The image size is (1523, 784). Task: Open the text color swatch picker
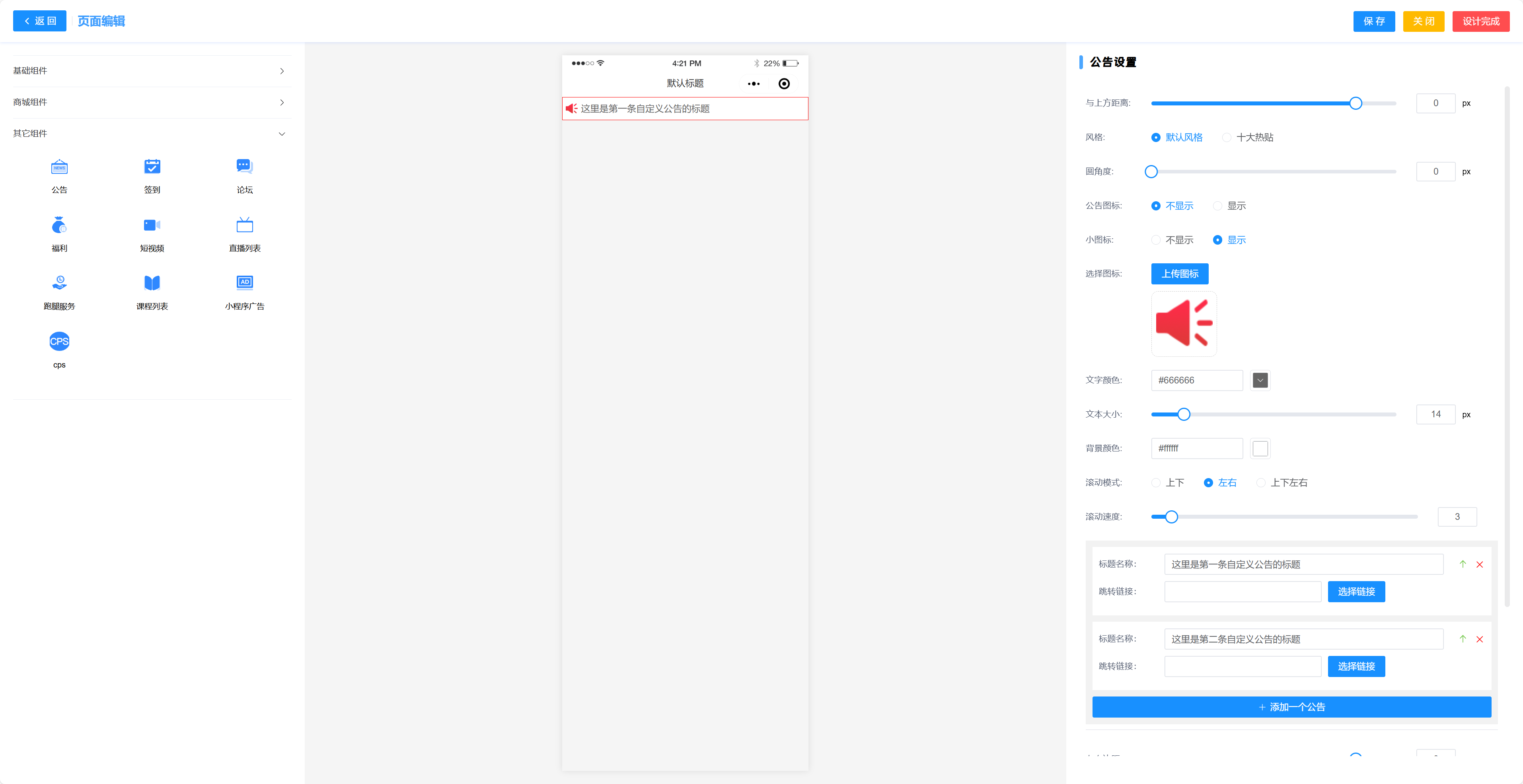coord(1260,380)
